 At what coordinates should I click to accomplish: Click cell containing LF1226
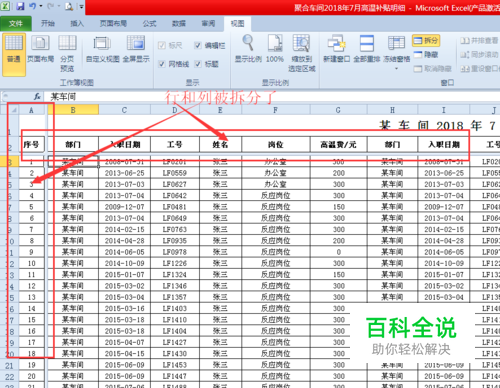[x=175, y=263]
